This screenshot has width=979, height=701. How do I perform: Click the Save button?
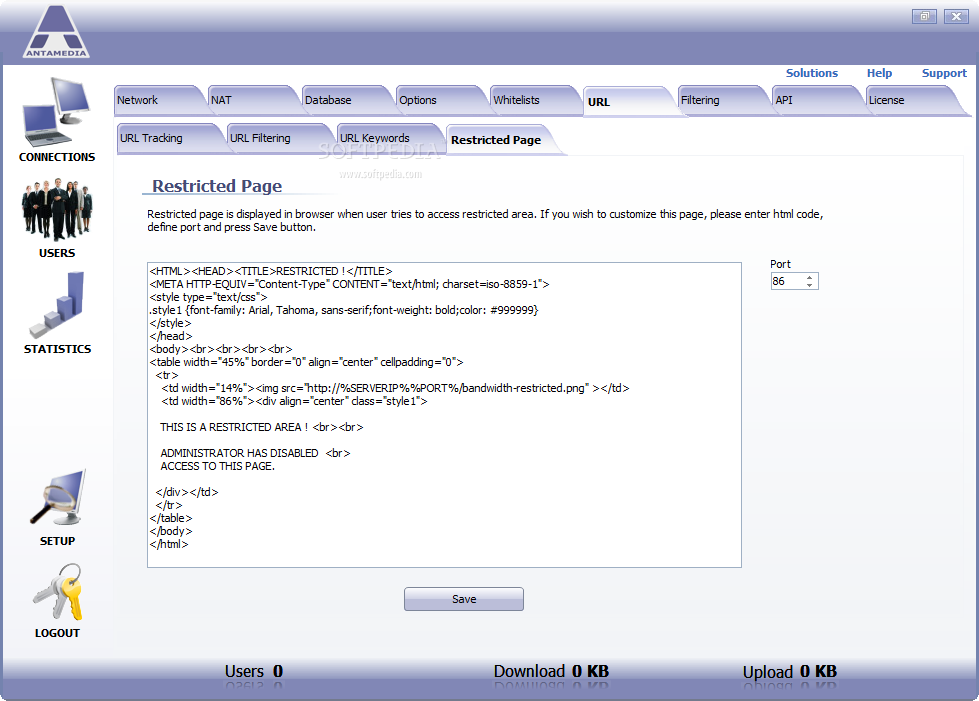[464, 599]
